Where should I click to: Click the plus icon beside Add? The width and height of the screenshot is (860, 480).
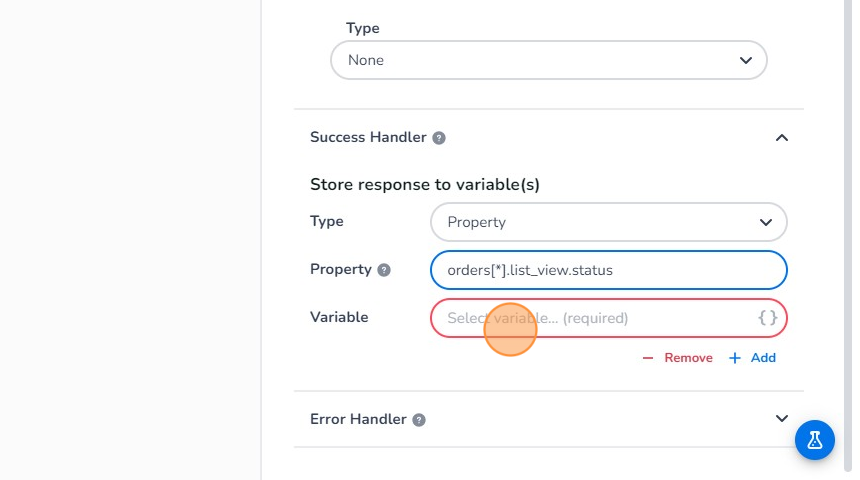pos(735,358)
